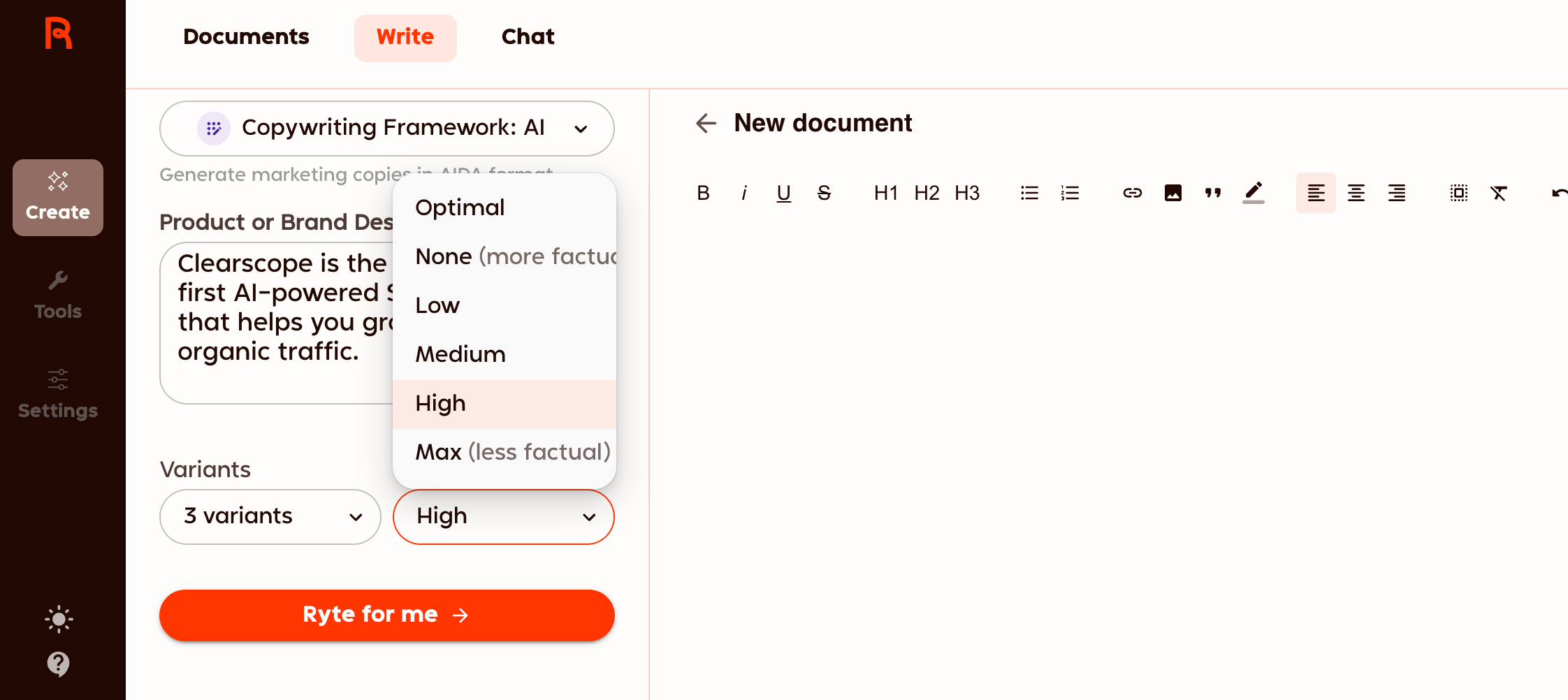Screen dimensions: 1568x700
Task: Clear text formatting
Action: point(1499,193)
